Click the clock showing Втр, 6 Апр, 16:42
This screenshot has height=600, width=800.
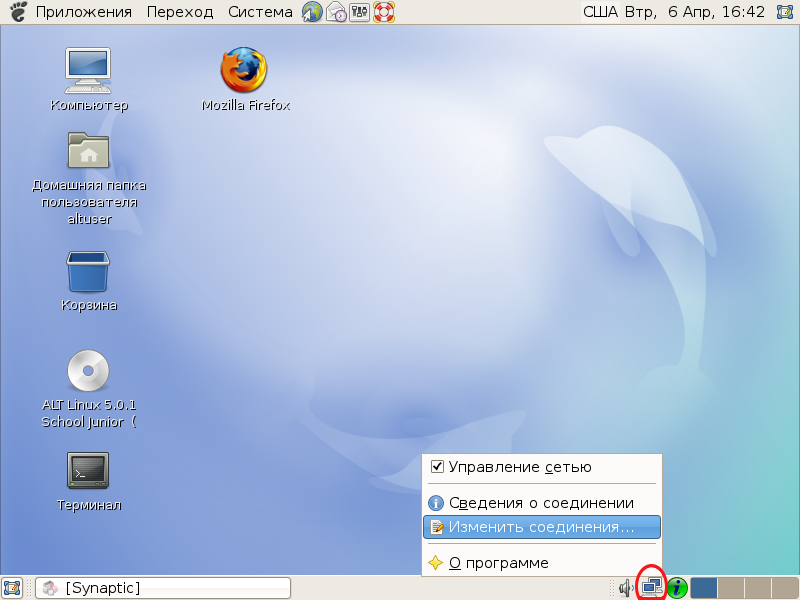695,12
